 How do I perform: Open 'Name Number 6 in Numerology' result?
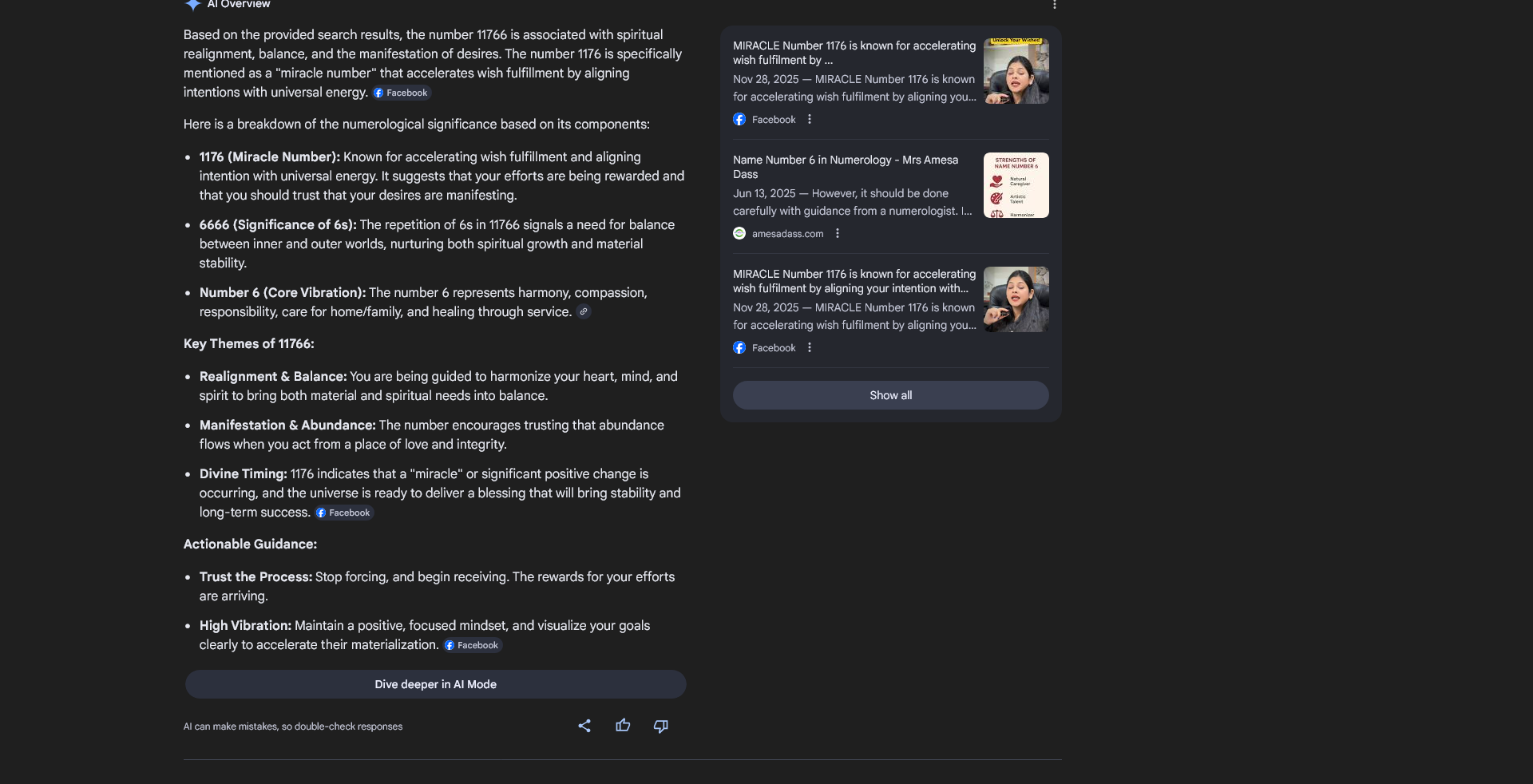(x=846, y=167)
